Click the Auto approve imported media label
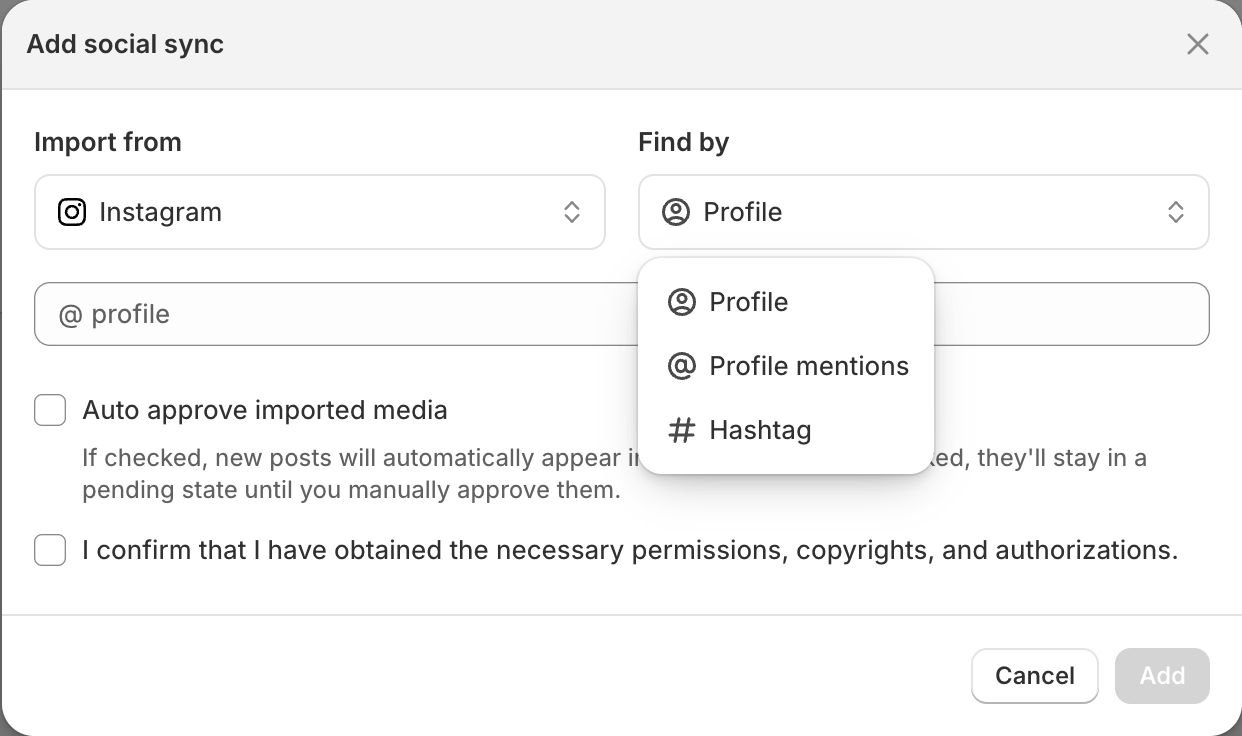The width and height of the screenshot is (1242, 736). (265, 410)
